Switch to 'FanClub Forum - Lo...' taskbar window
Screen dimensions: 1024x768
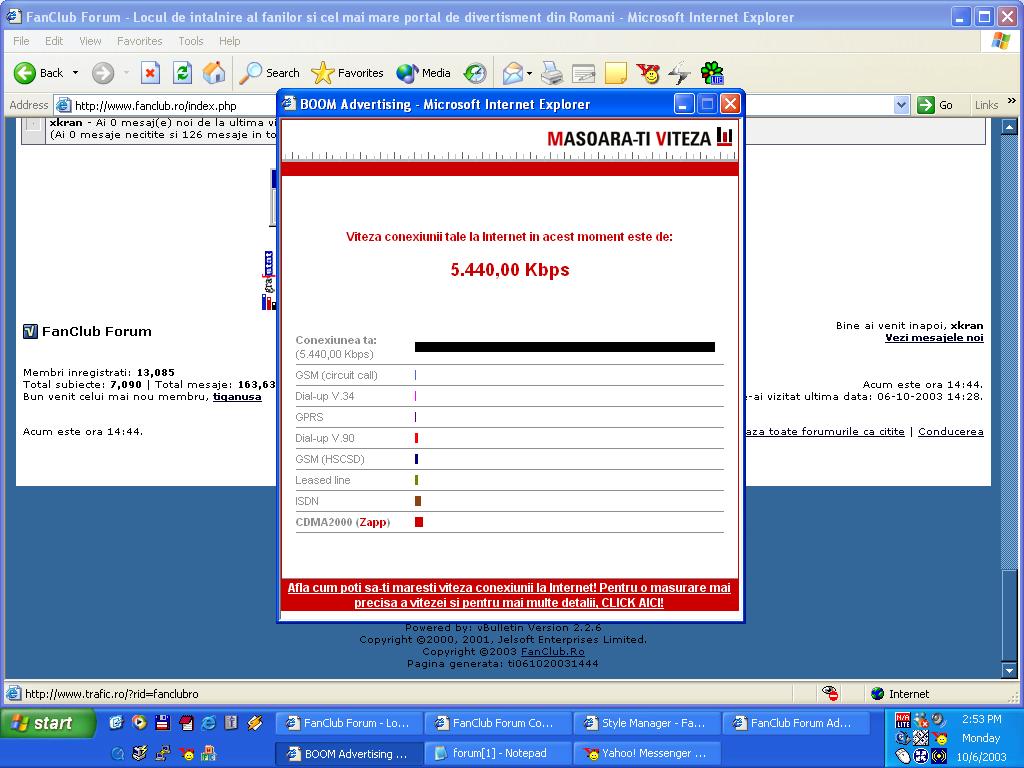(x=347, y=723)
